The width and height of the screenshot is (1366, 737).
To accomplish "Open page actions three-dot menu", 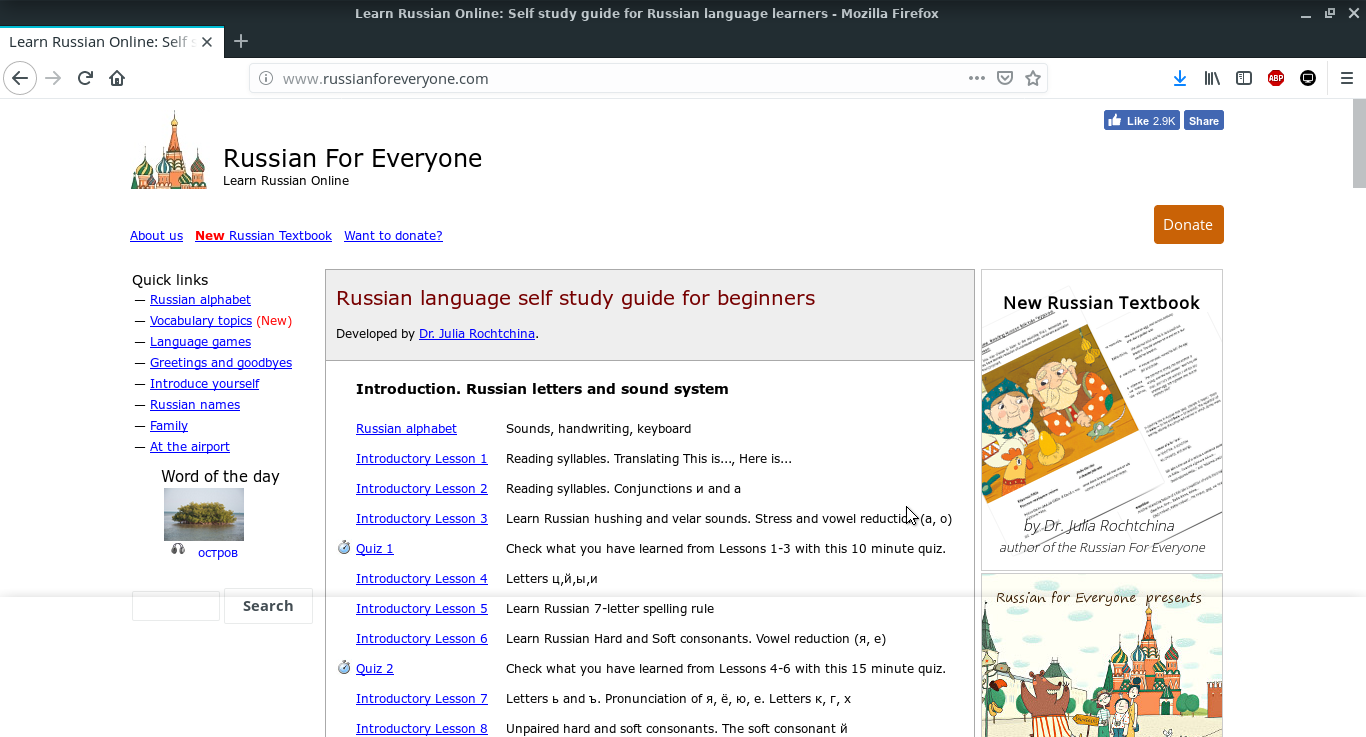I will coord(977,78).
